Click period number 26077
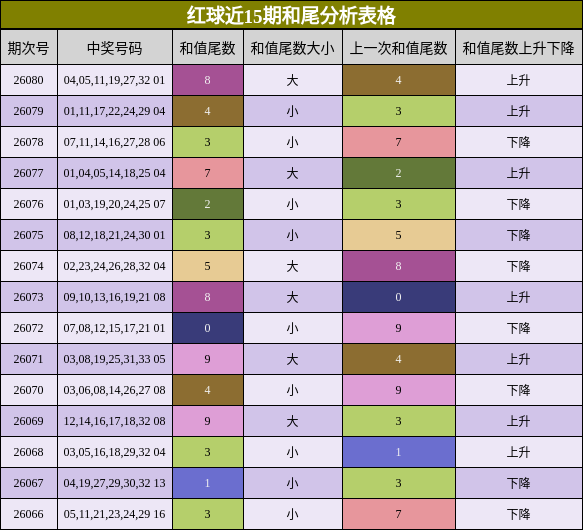583x530 pixels. point(29,173)
